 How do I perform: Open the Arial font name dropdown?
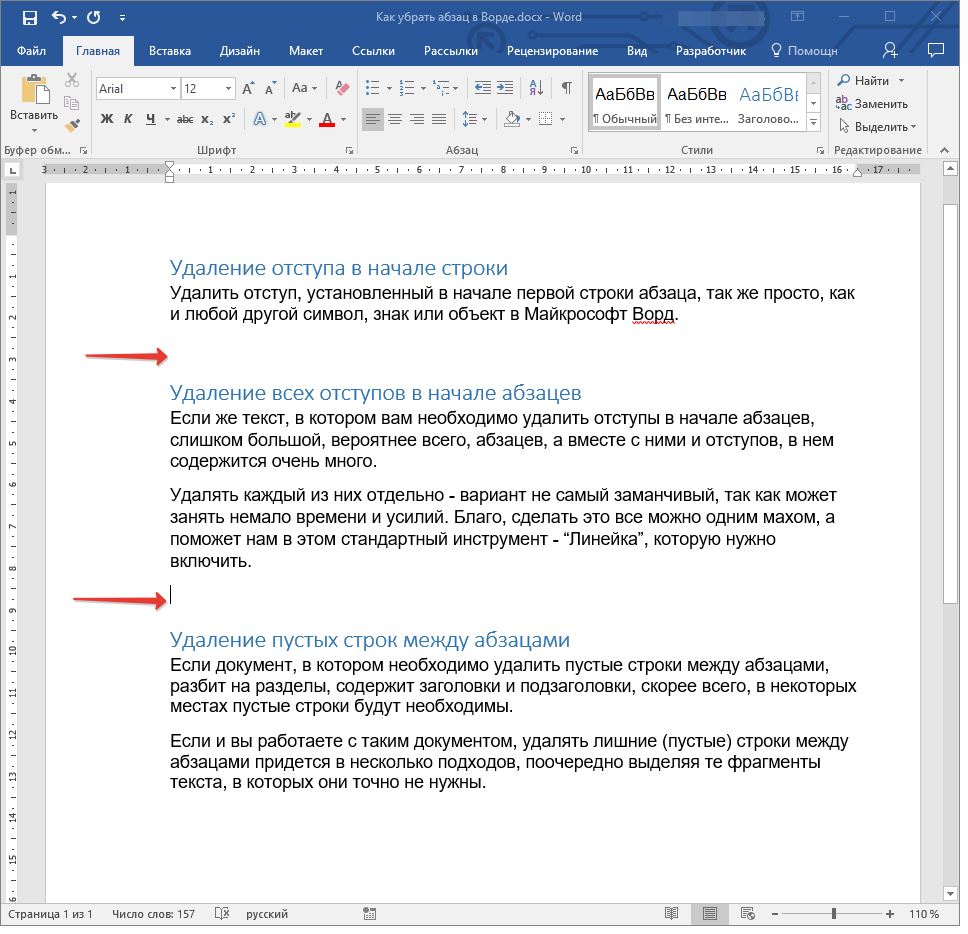pyautogui.click(x=173, y=89)
